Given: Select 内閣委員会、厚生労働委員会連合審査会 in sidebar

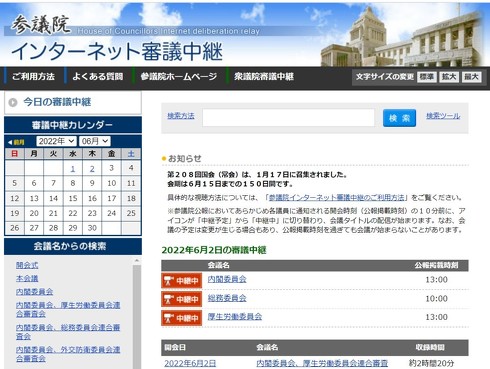Looking at the screenshot, I should click(x=68, y=309).
